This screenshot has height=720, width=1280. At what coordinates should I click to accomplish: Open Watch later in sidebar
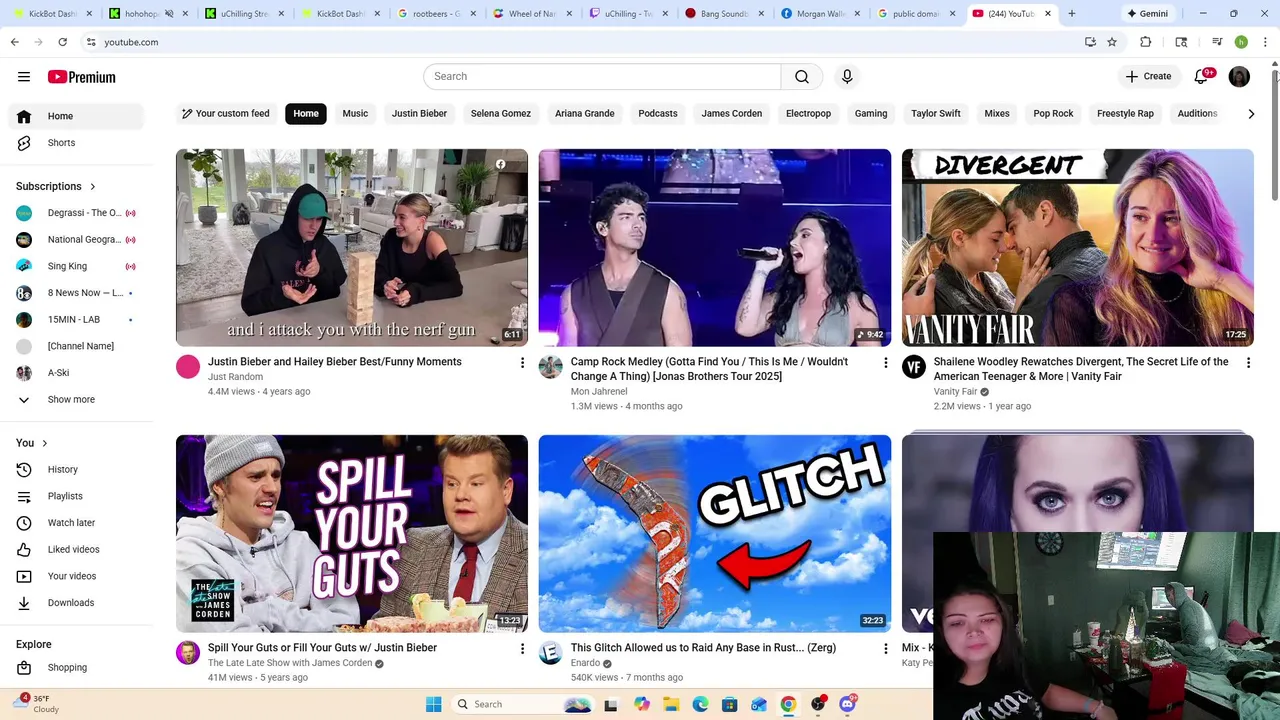[x=78, y=523]
